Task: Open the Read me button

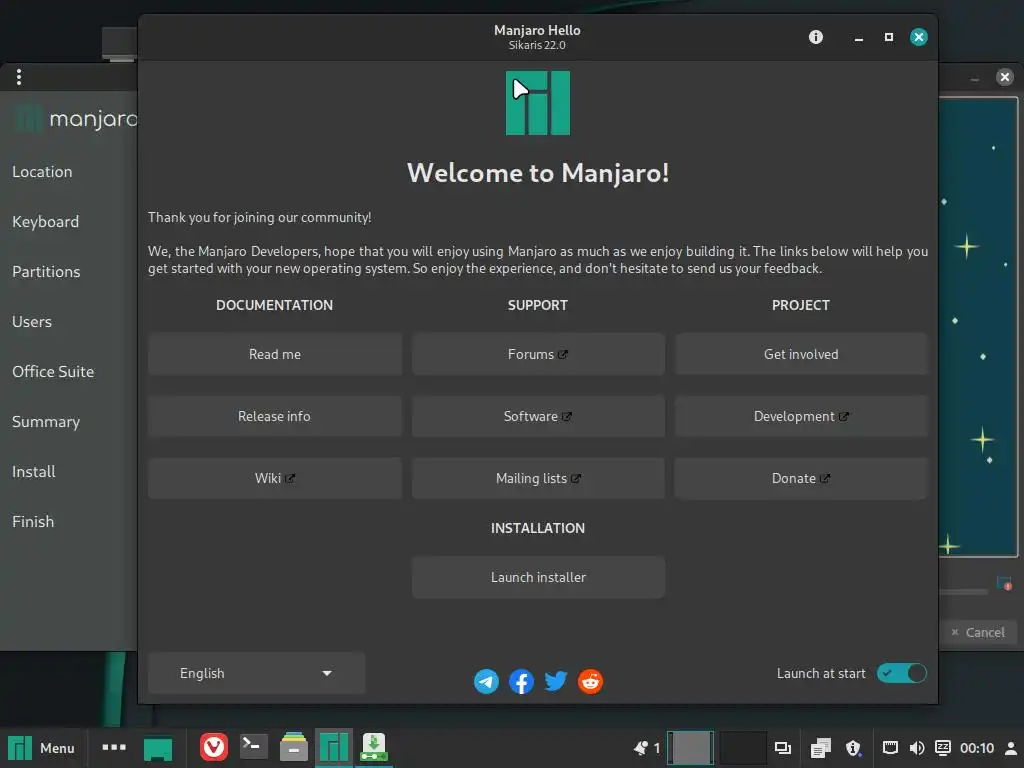Action: (x=275, y=354)
